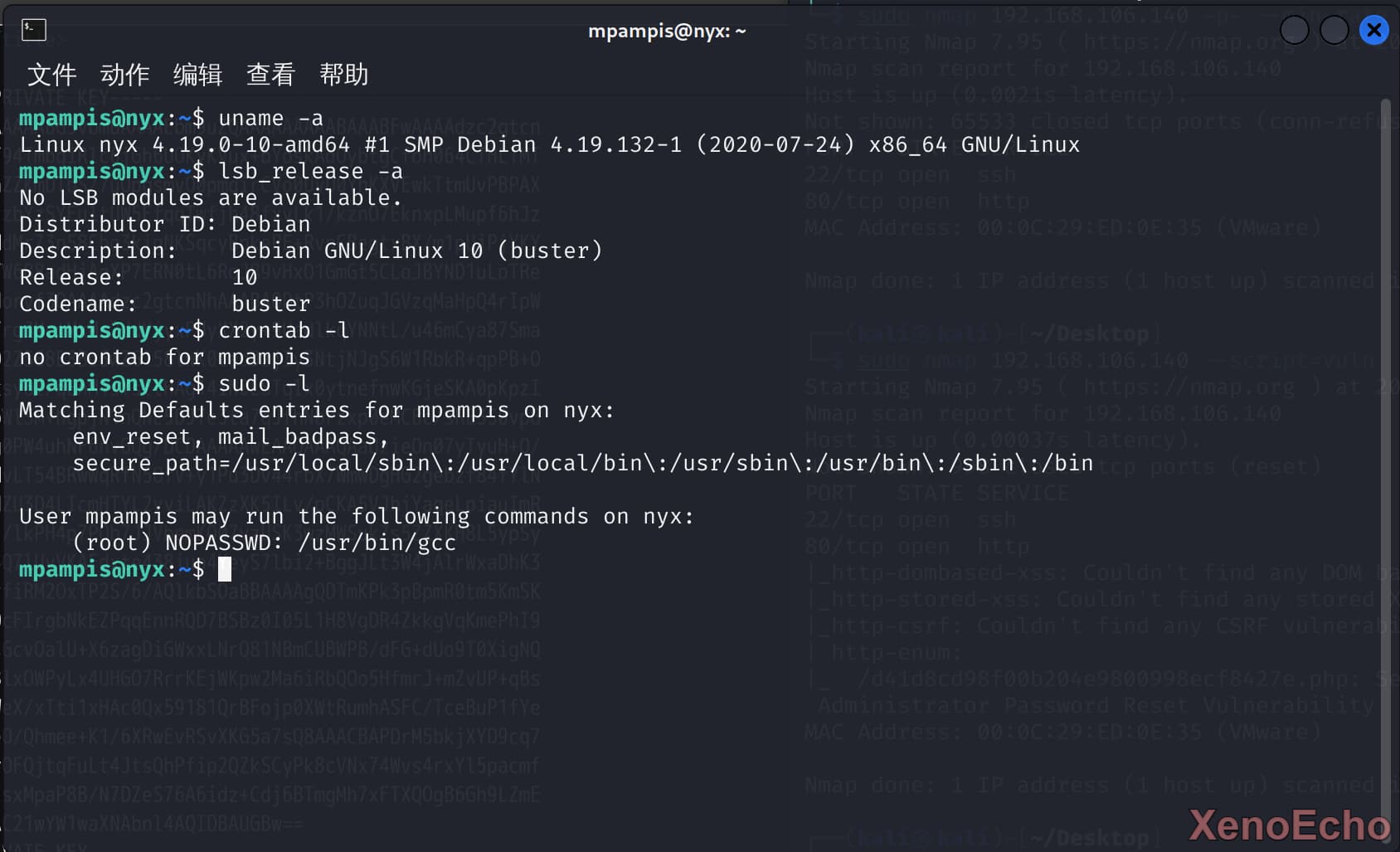Open the 文件 menu
The width and height of the screenshot is (1400, 852).
(x=51, y=75)
